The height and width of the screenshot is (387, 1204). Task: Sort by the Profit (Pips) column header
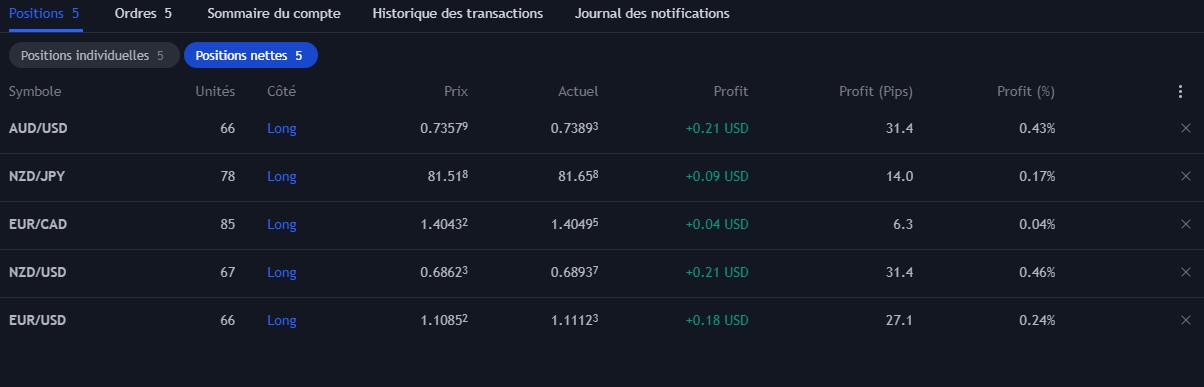(x=876, y=91)
